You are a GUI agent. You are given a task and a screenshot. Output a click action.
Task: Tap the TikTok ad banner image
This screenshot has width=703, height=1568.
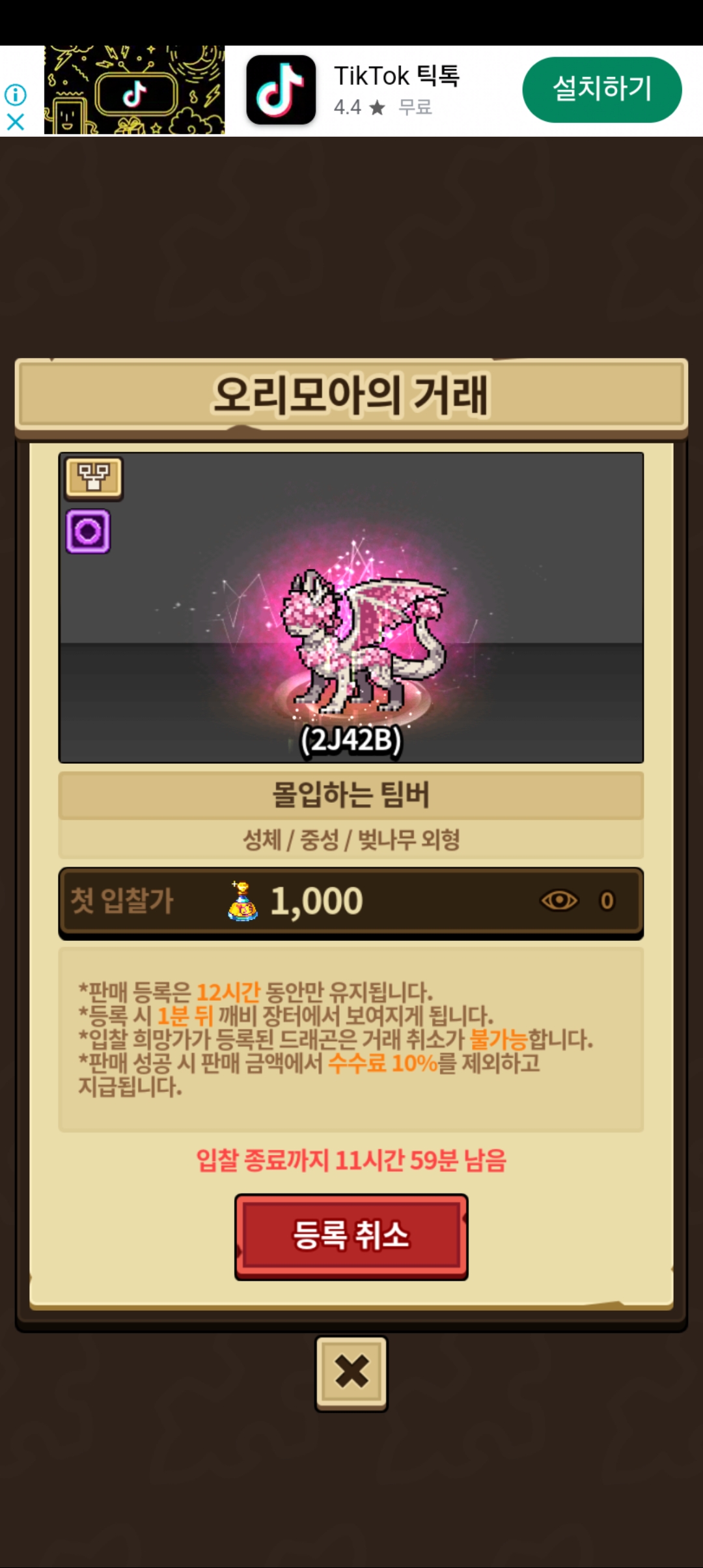[x=135, y=90]
